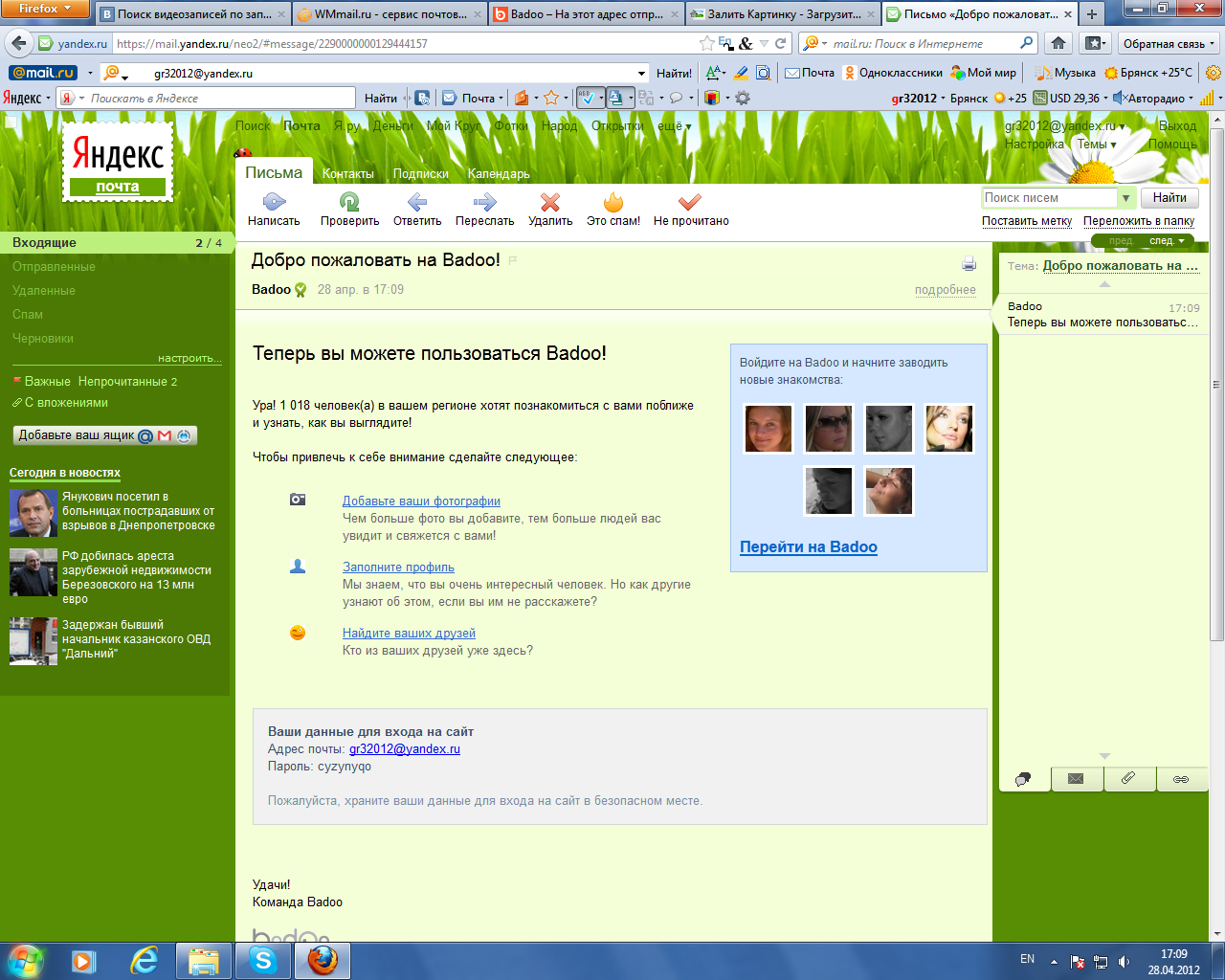Open Переложить в папку folder menu
The height and width of the screenshot is (980, 1225).
coord(1139,221)
